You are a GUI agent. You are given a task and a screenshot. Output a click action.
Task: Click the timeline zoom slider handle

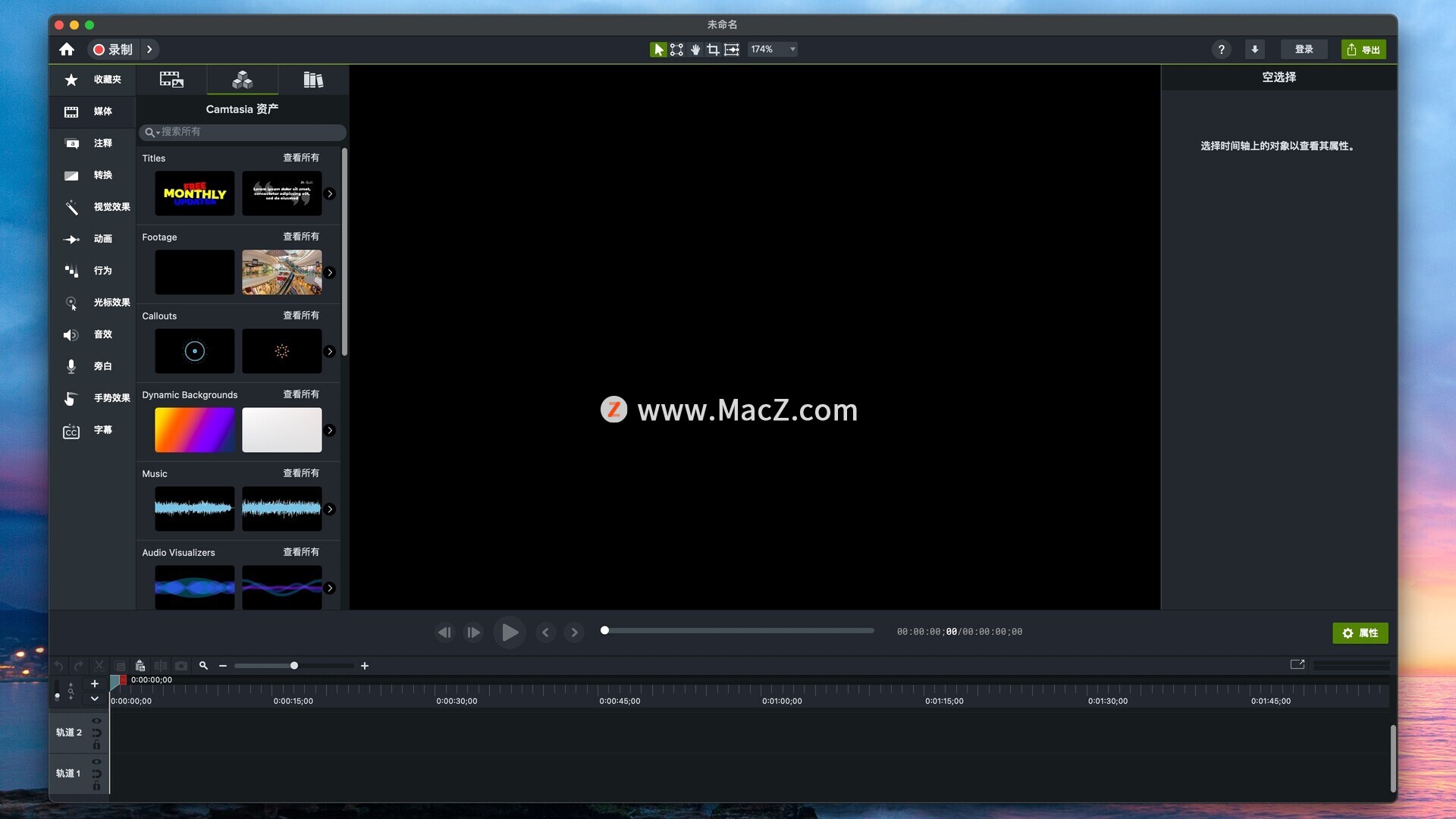tap(294, 666)
